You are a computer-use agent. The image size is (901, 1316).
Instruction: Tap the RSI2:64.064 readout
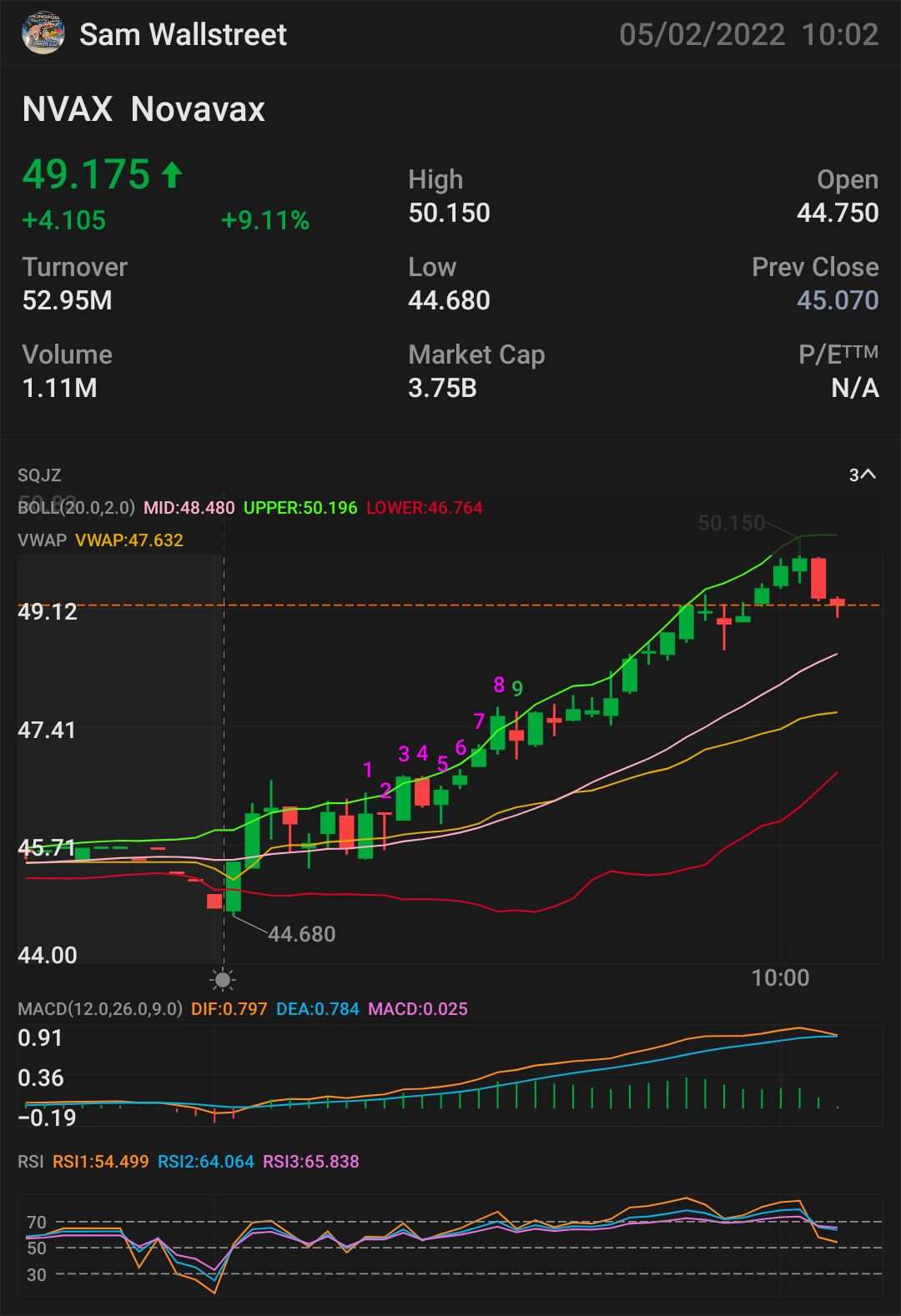[206, 1162]
